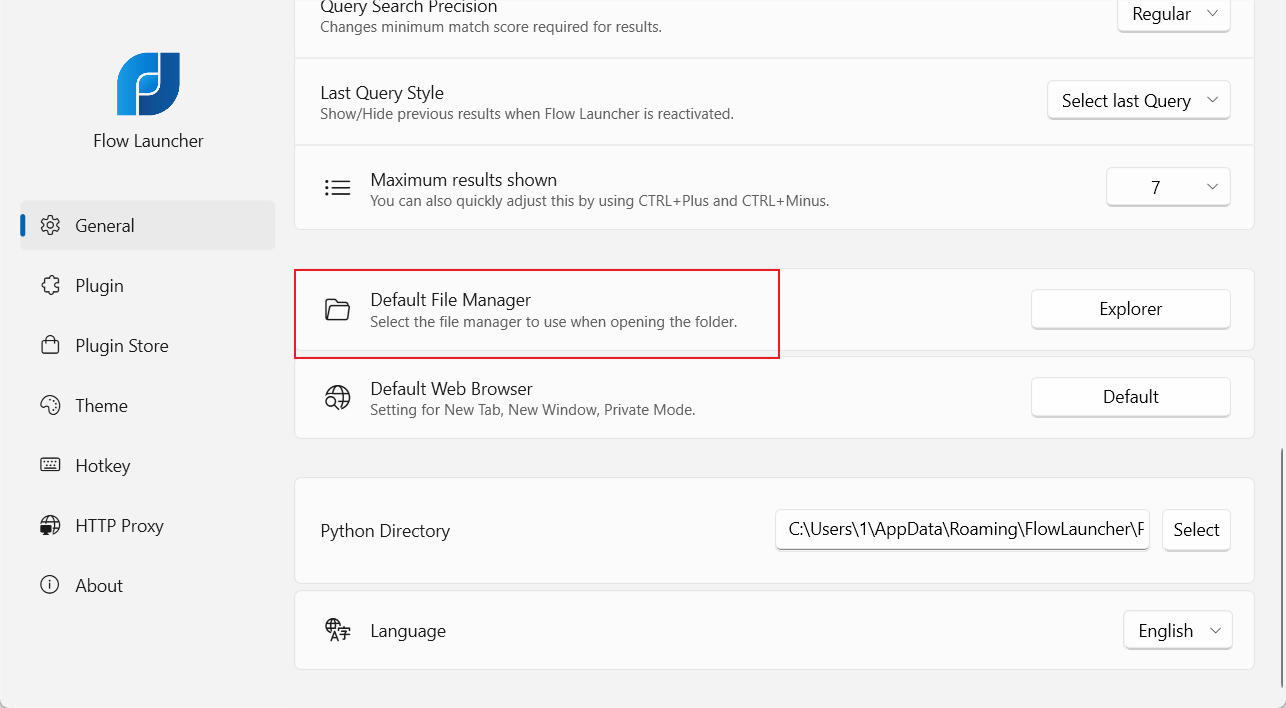Image resolution: width=1286 pixels, height=708 pixels.
Task: Click the folder icon beside Default File Manager
Action: click(x=337, y=308)
